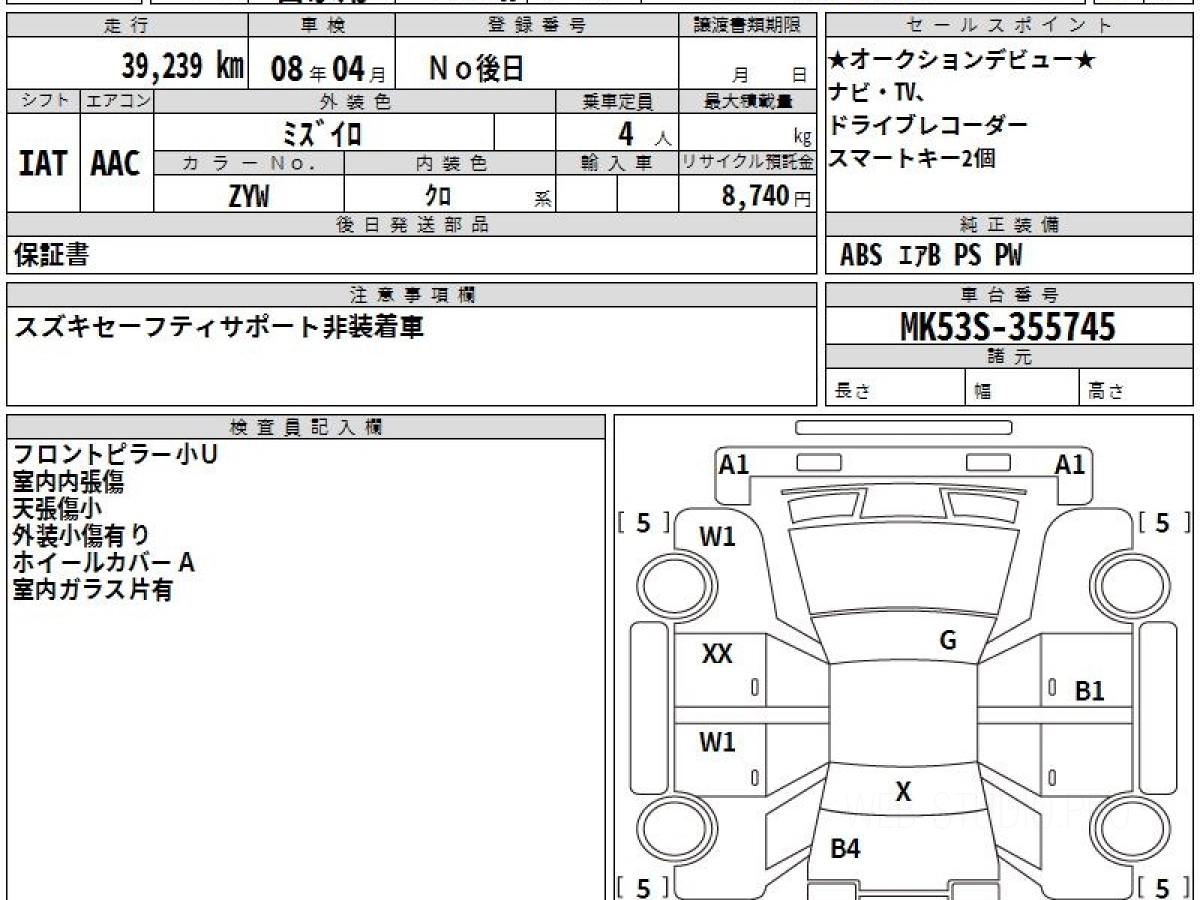This screenshot has width=1200, height=900.
Task: Click the 保証書 entry
Action: click(52, 255)
